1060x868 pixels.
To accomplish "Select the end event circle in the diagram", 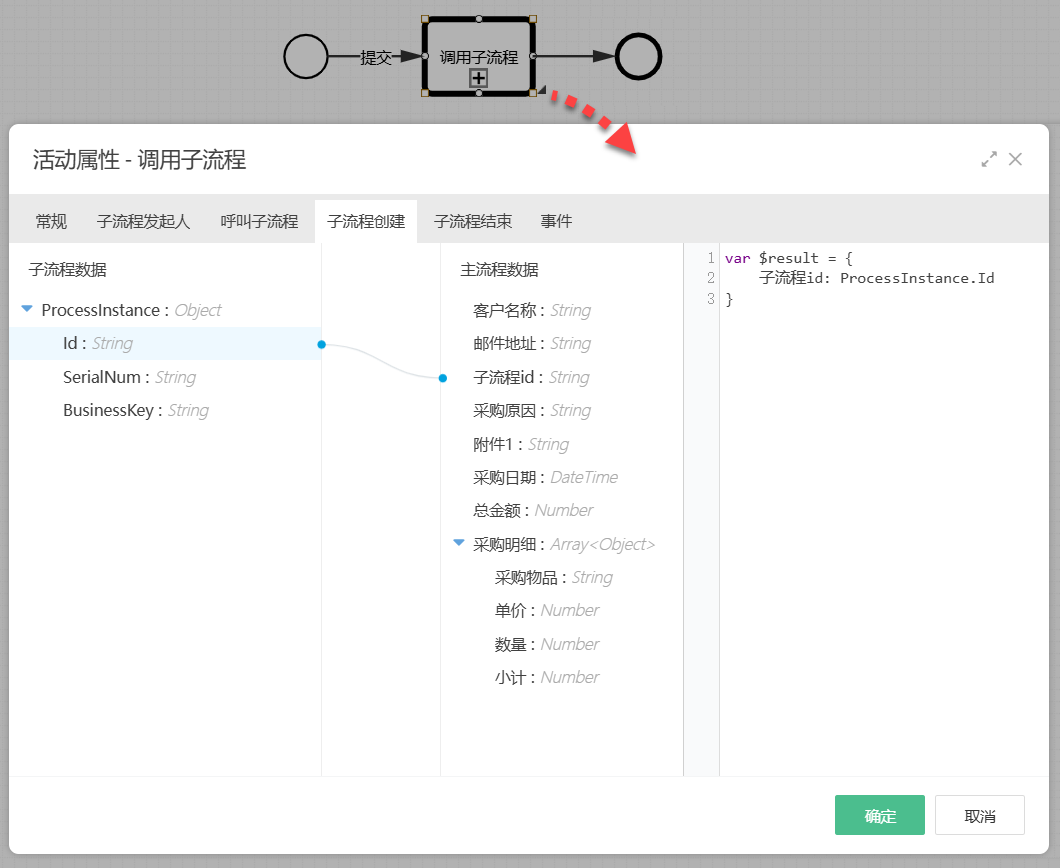I will 640,57.
